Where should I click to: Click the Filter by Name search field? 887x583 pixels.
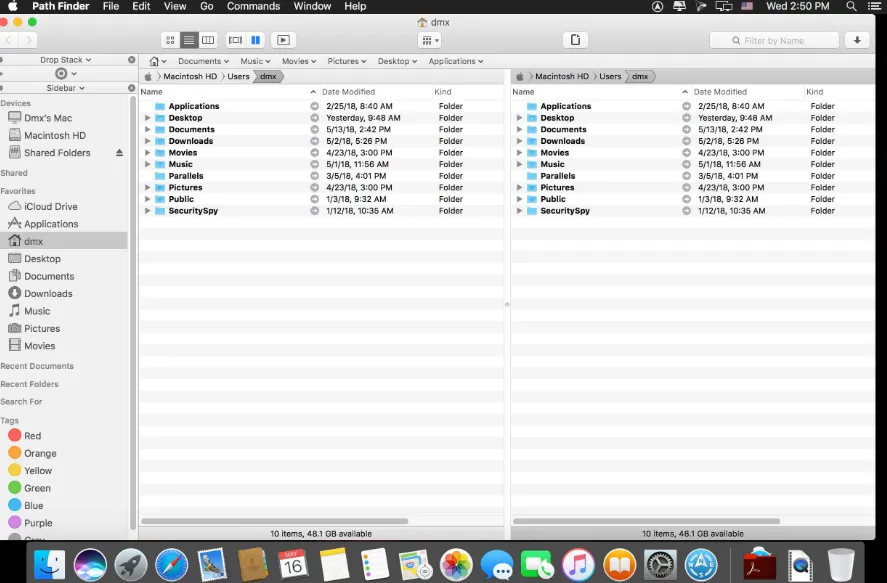tap(774, 40)
